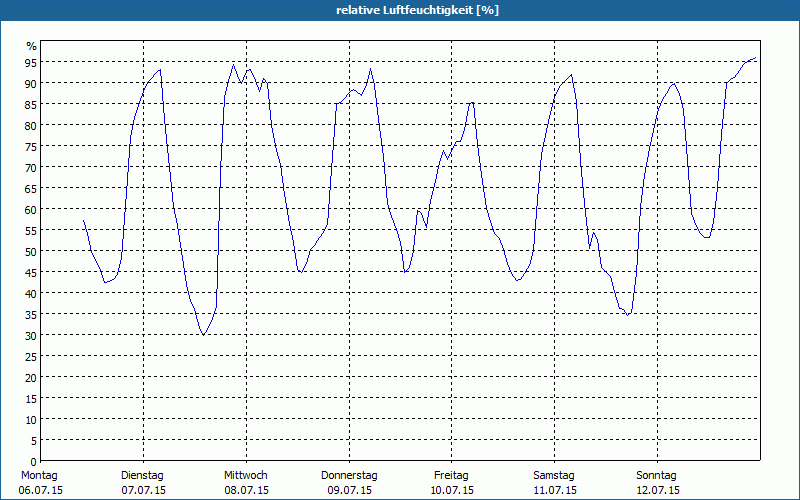The height and width of the screenshot is (500, 800).
Task: Select the 09.07.15 date label
Action: coord(349,491)
